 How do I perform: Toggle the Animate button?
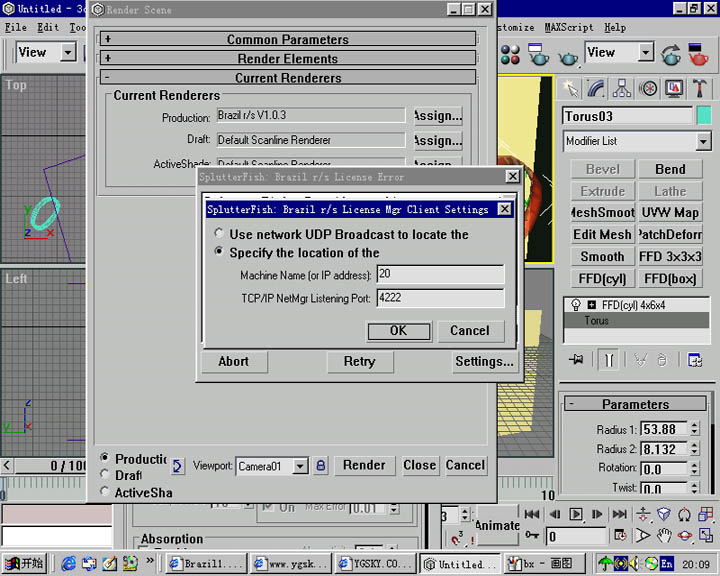pyautogui.click(x=498, y=525)
